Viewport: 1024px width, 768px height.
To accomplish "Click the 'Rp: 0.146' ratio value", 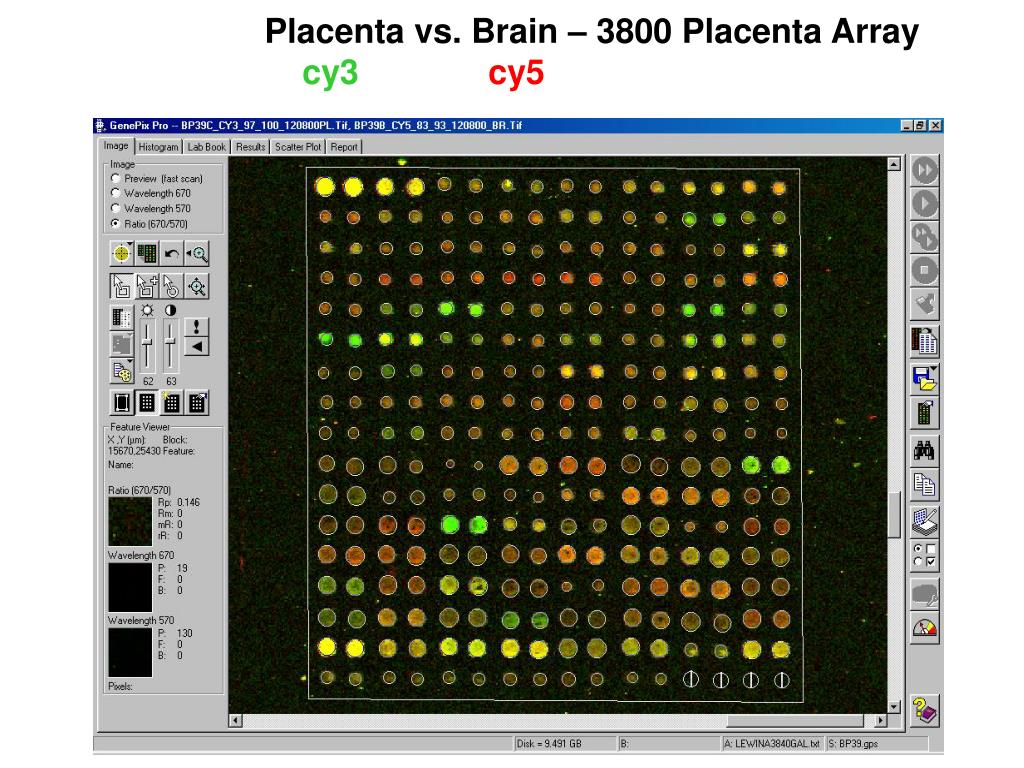I will [179, 502].
